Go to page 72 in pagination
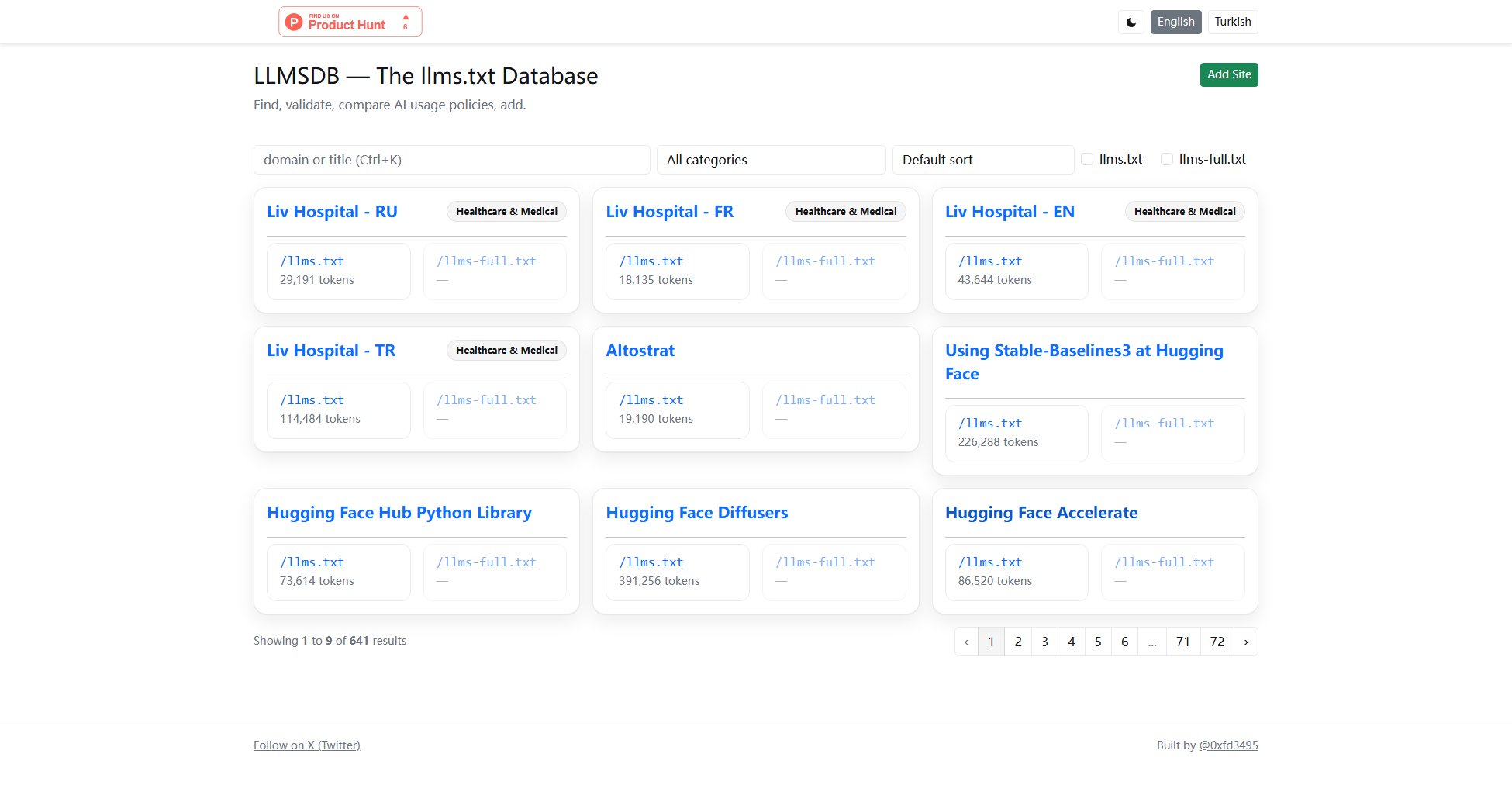Viewport: 1512px width, 799px height. (x=1217, y=642)
